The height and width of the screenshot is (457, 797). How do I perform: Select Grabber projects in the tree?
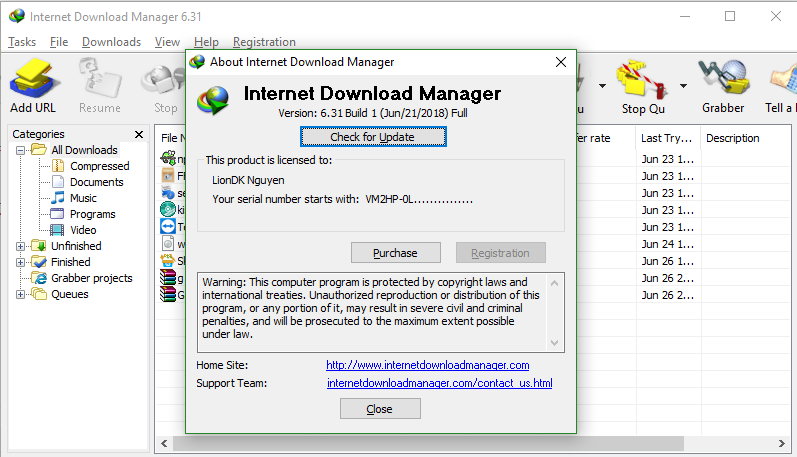tap(91, 278)
